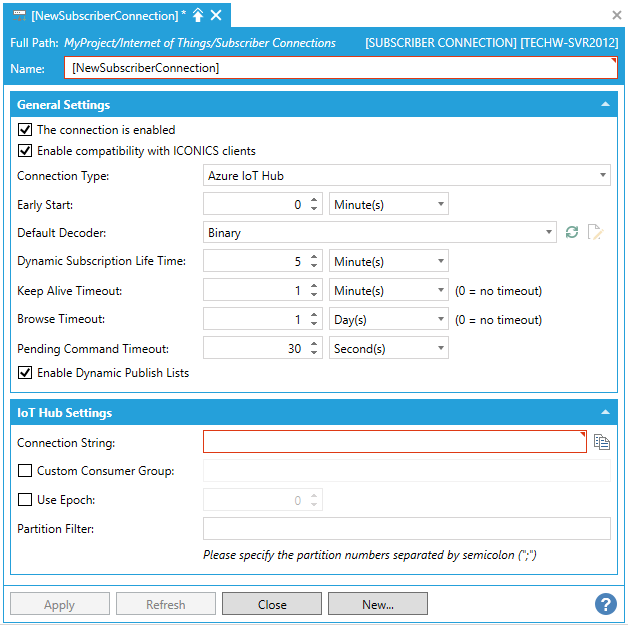628x626 pixels.
Task: Click into the Name input field
Action: (341, 68)
